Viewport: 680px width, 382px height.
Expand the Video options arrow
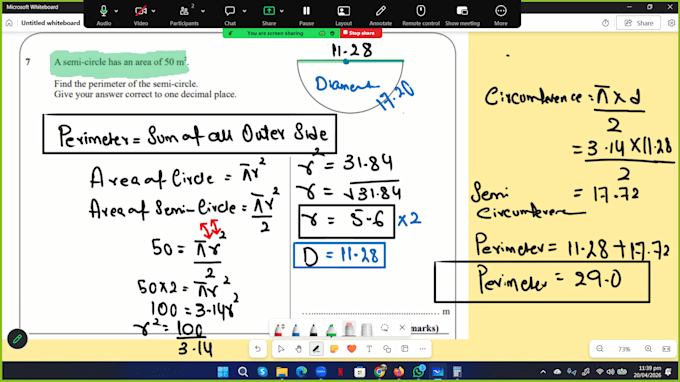[x=154, y=11]
